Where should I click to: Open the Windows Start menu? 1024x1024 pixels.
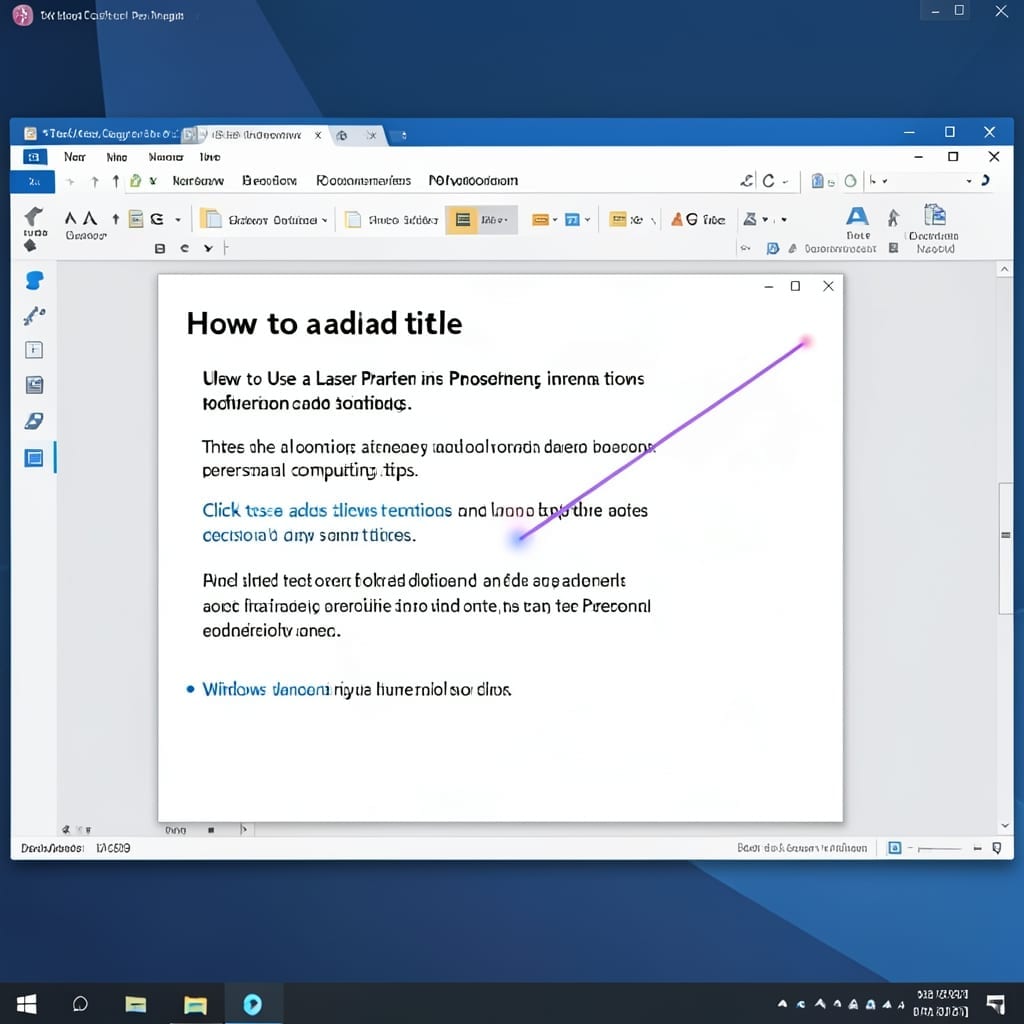pyautogui.click(x=26, y=1004)
